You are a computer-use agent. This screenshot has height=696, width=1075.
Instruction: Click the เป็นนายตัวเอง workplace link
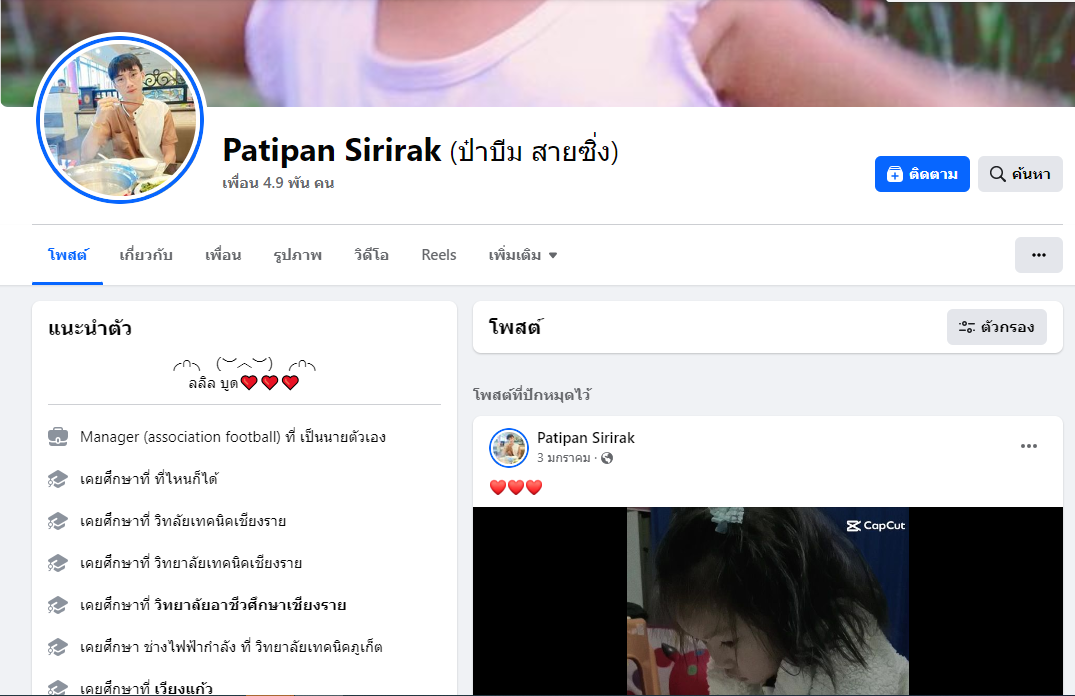click(x=343, y=437)
